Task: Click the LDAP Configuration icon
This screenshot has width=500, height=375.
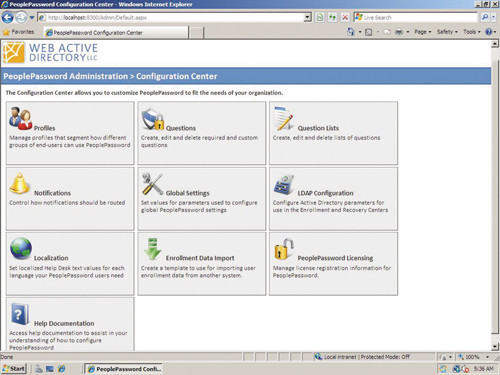Action: [x=284, y=185]
